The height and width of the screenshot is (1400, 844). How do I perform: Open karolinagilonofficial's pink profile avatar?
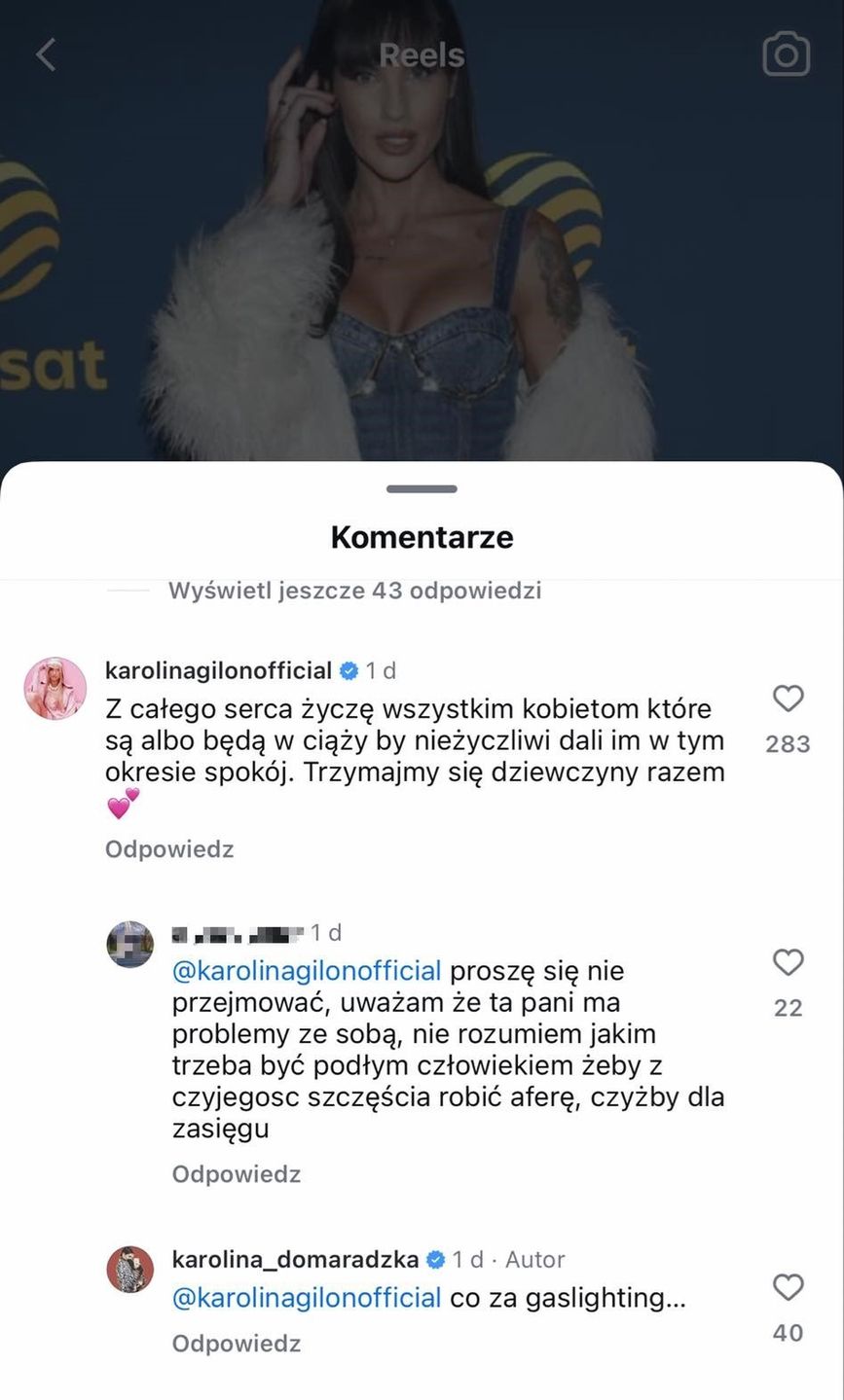click(x=55, y=689)
